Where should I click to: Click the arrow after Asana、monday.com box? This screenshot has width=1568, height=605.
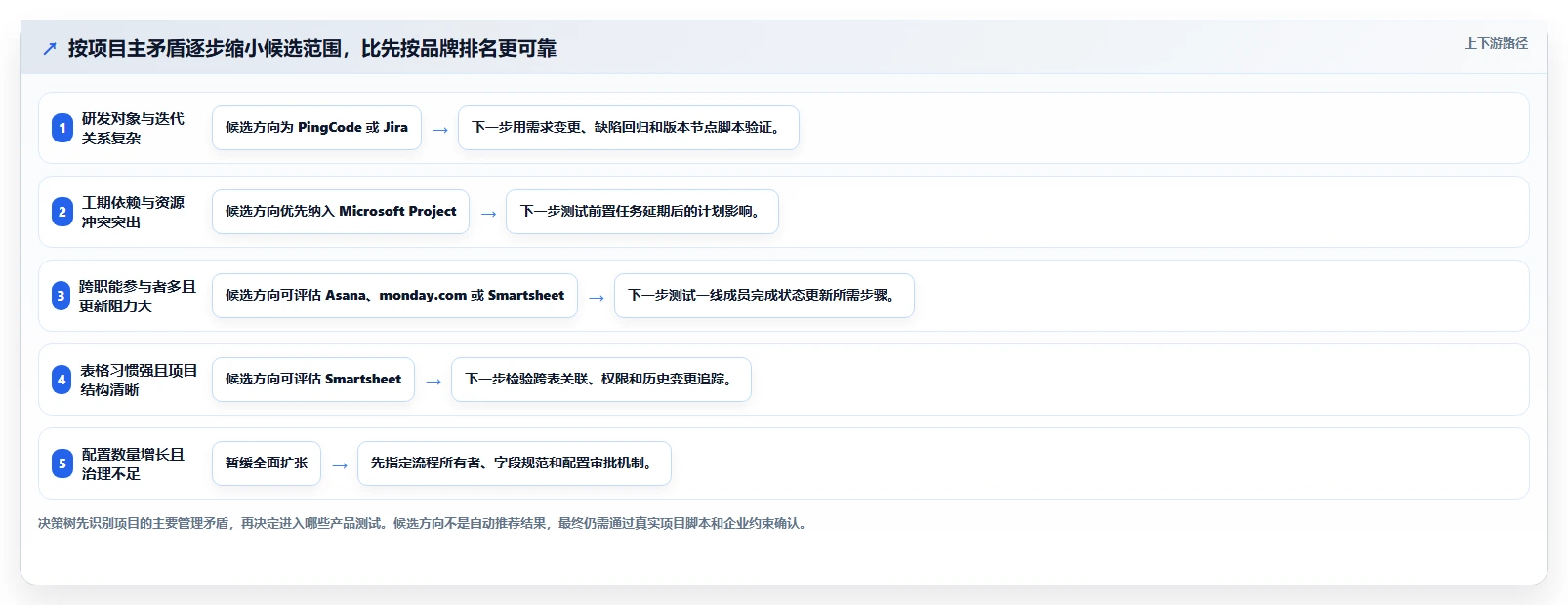click(x=597, y=297)
